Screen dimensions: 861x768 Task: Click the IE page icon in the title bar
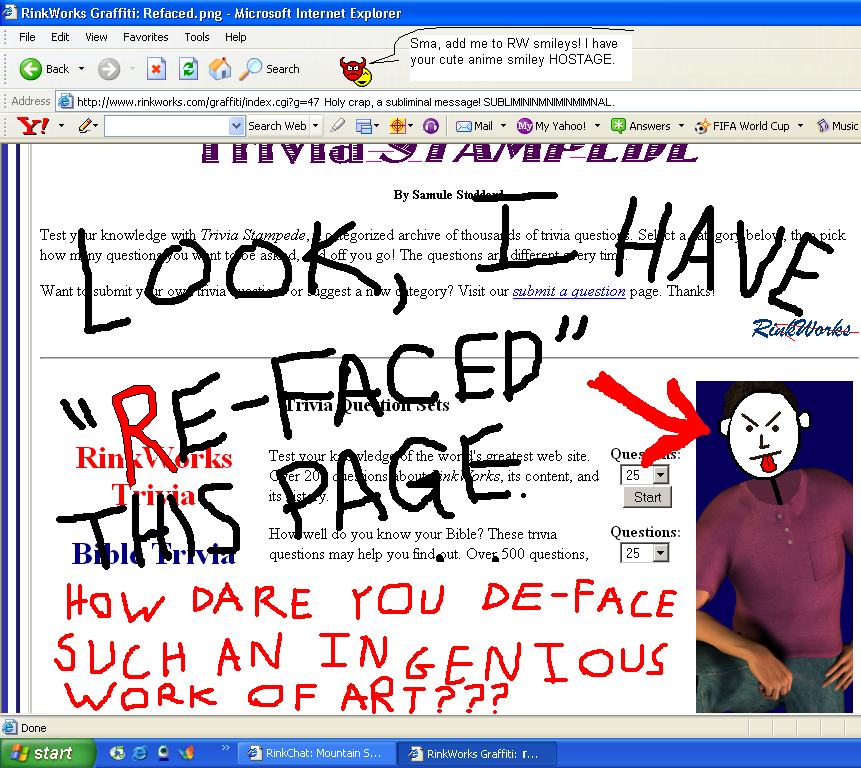[x=9, y=12]
